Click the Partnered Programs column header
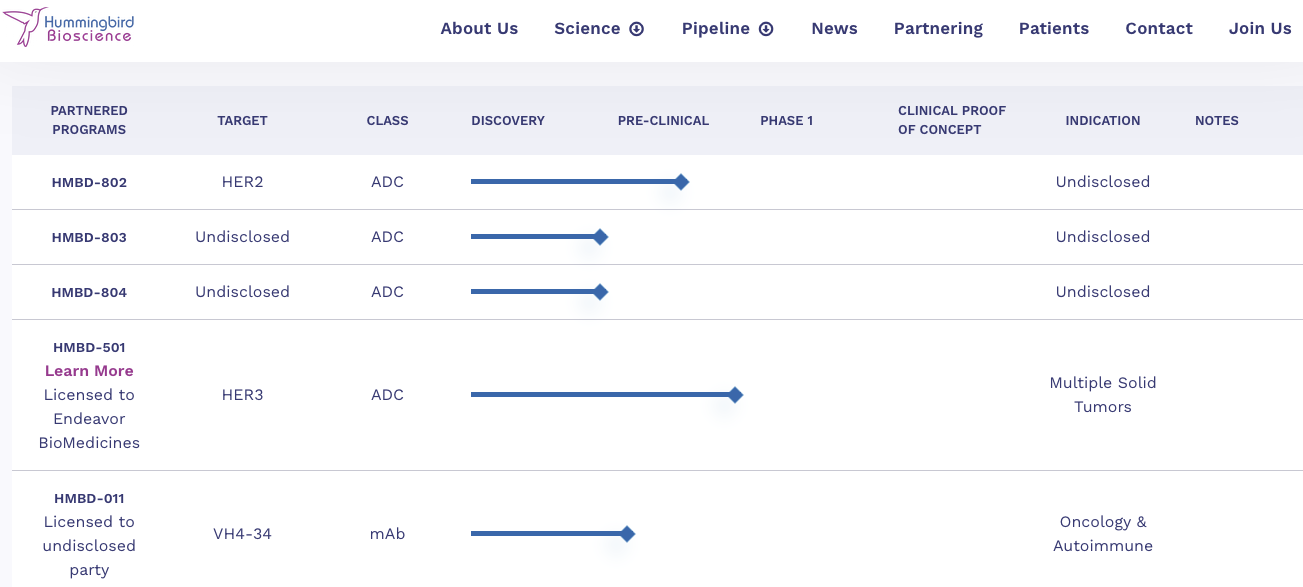The width and height of the screenshot is (1303, 587). click(89, 120)
